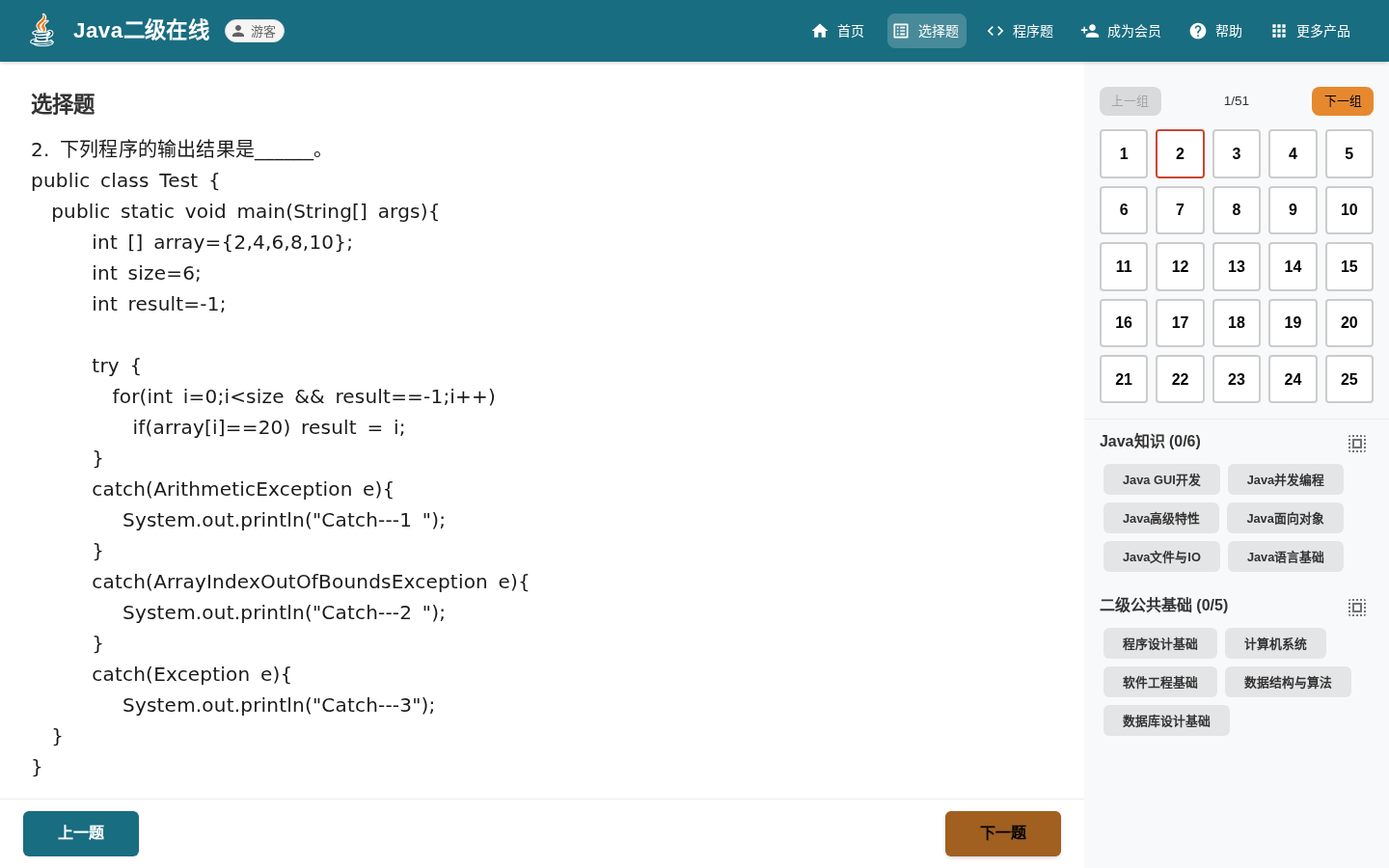Click the select-all icon beside Java知识

[x=1357, y=444]
